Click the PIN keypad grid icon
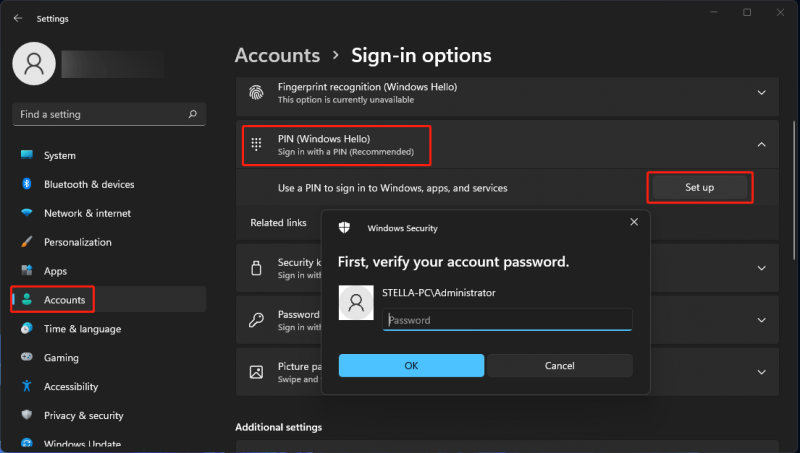Viewport: 800px width, 453px height. pos(256,144)
